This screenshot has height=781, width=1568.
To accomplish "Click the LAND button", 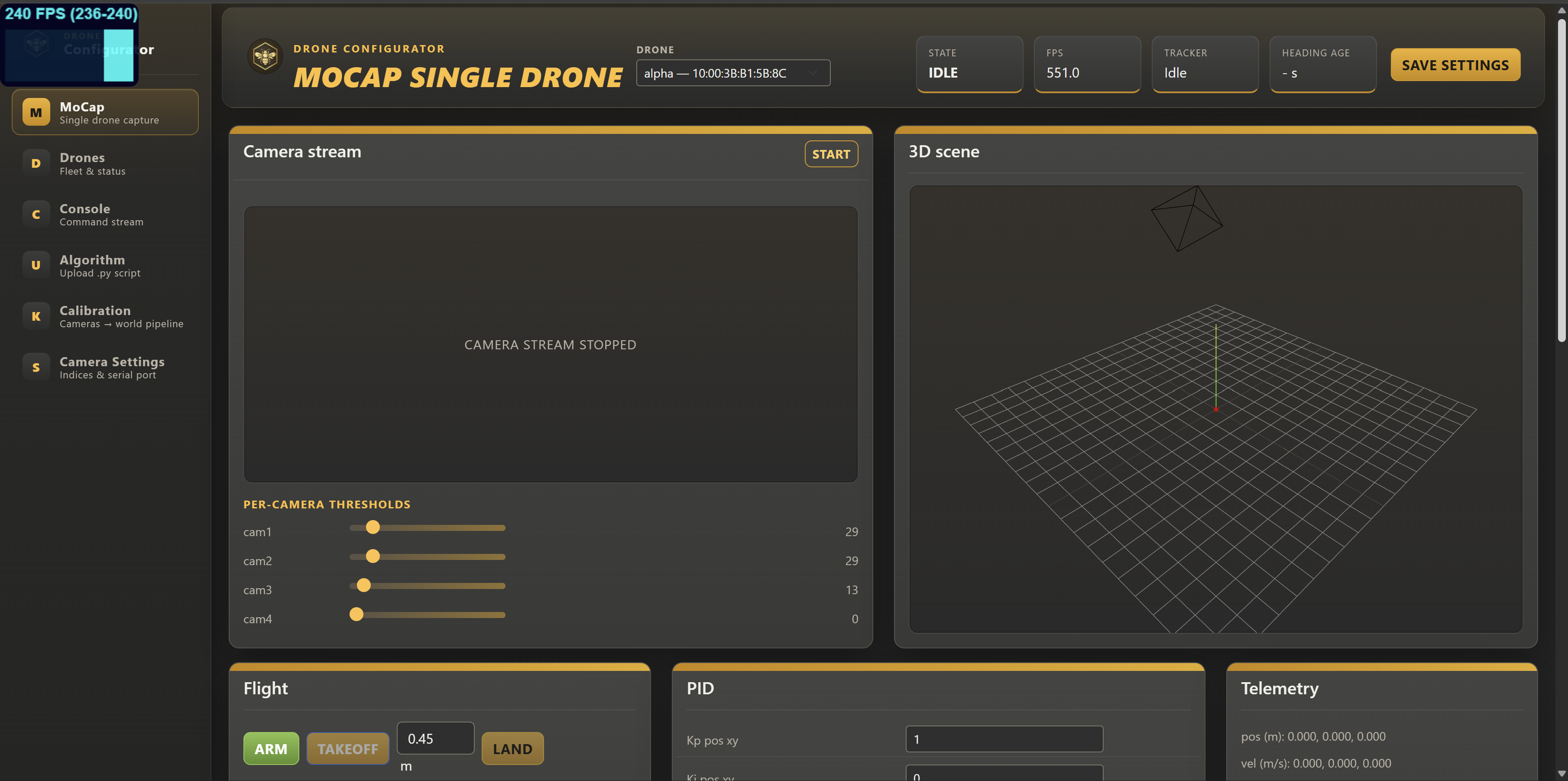I will (512, 749).
